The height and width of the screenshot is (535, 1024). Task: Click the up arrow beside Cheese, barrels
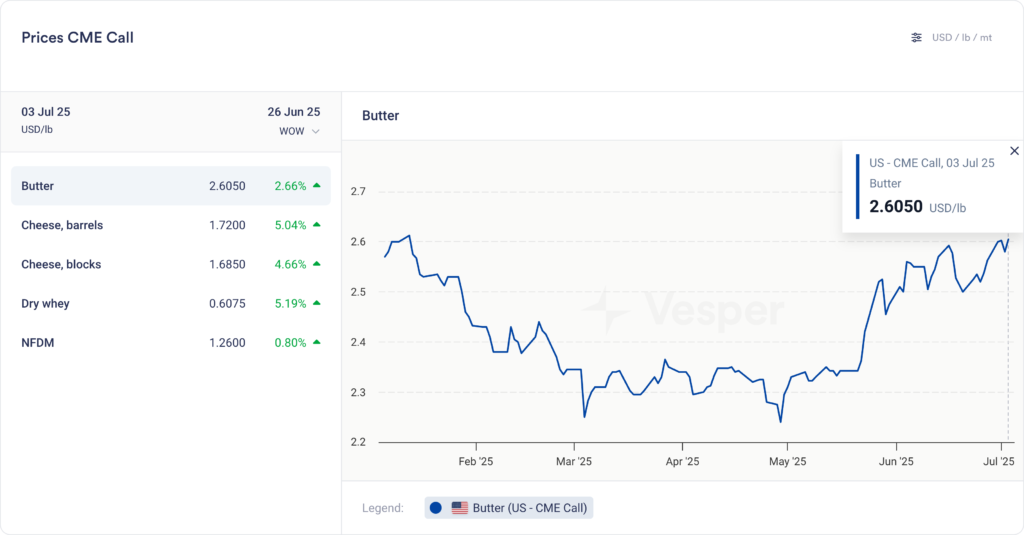point(317,225)
